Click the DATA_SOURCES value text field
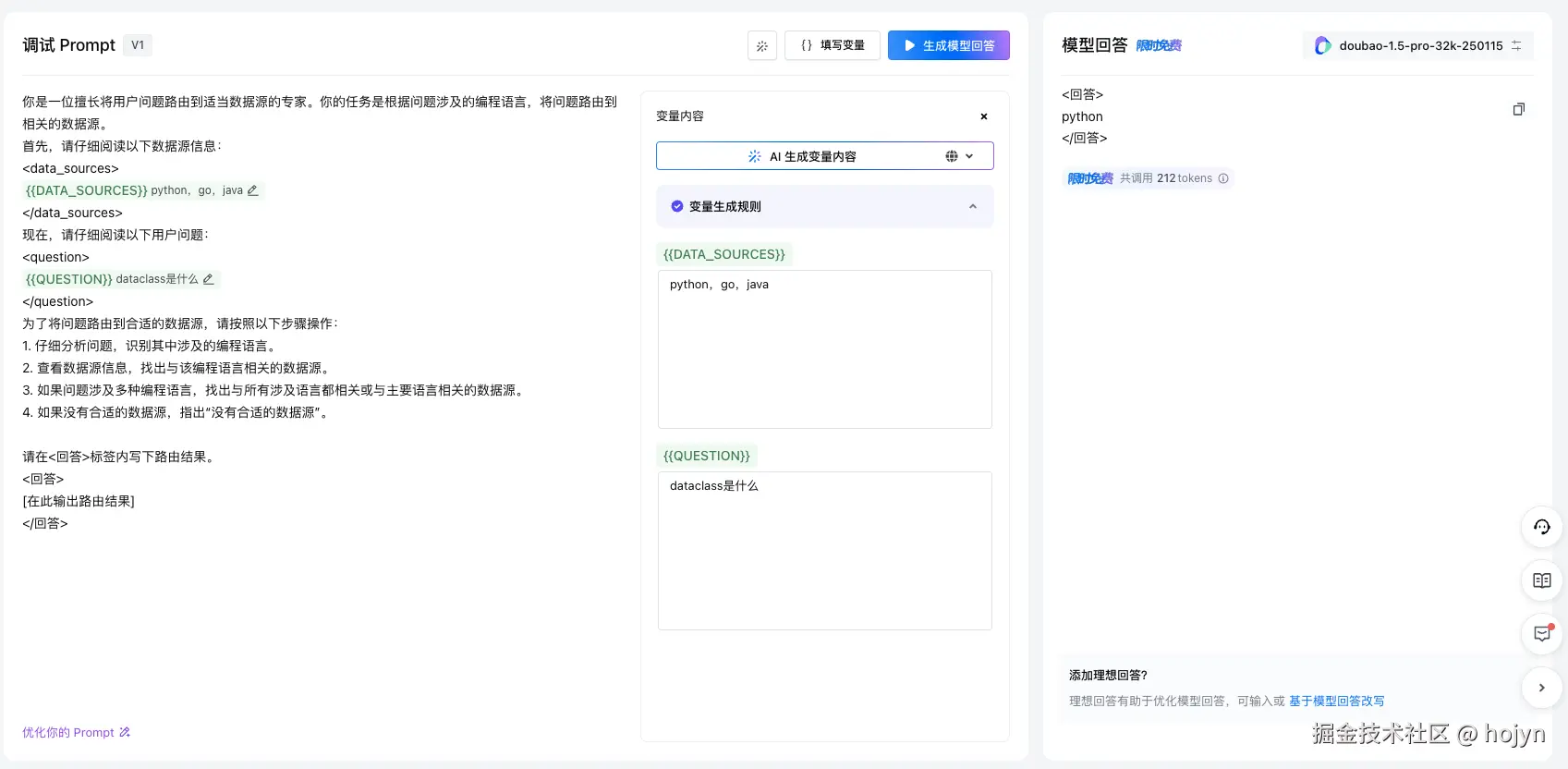This screenshot has width=1568, height=769. point(825,349)
